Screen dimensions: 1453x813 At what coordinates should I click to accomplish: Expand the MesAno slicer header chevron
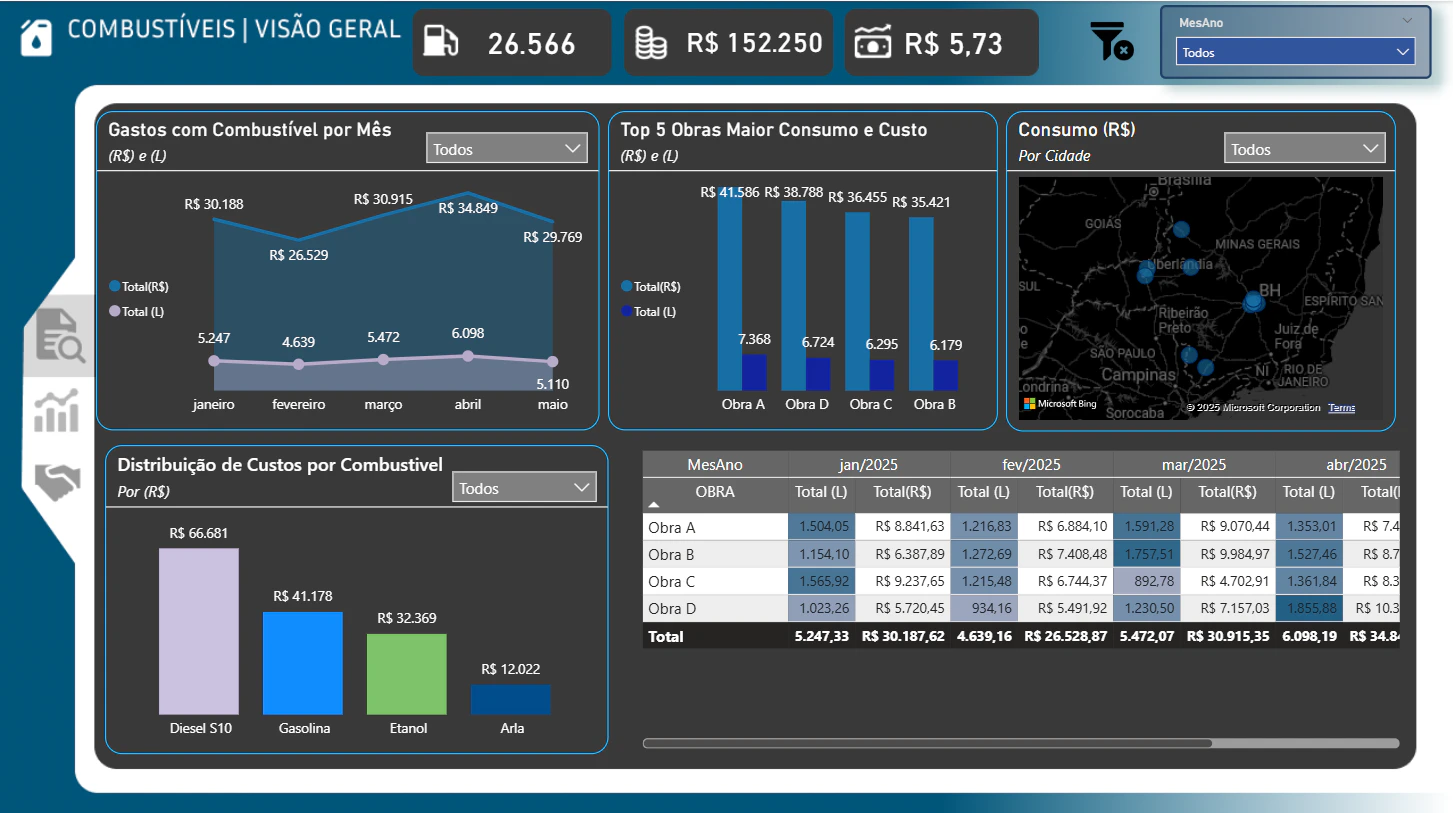click(1407, 20)
